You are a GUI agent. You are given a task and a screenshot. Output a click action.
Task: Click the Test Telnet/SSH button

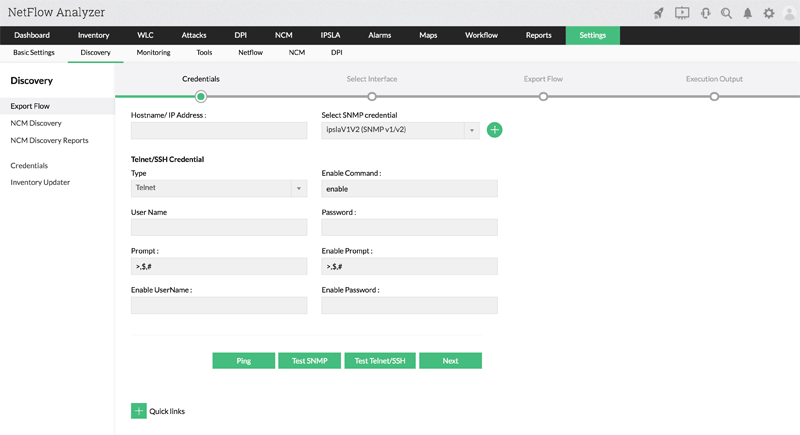380,361
